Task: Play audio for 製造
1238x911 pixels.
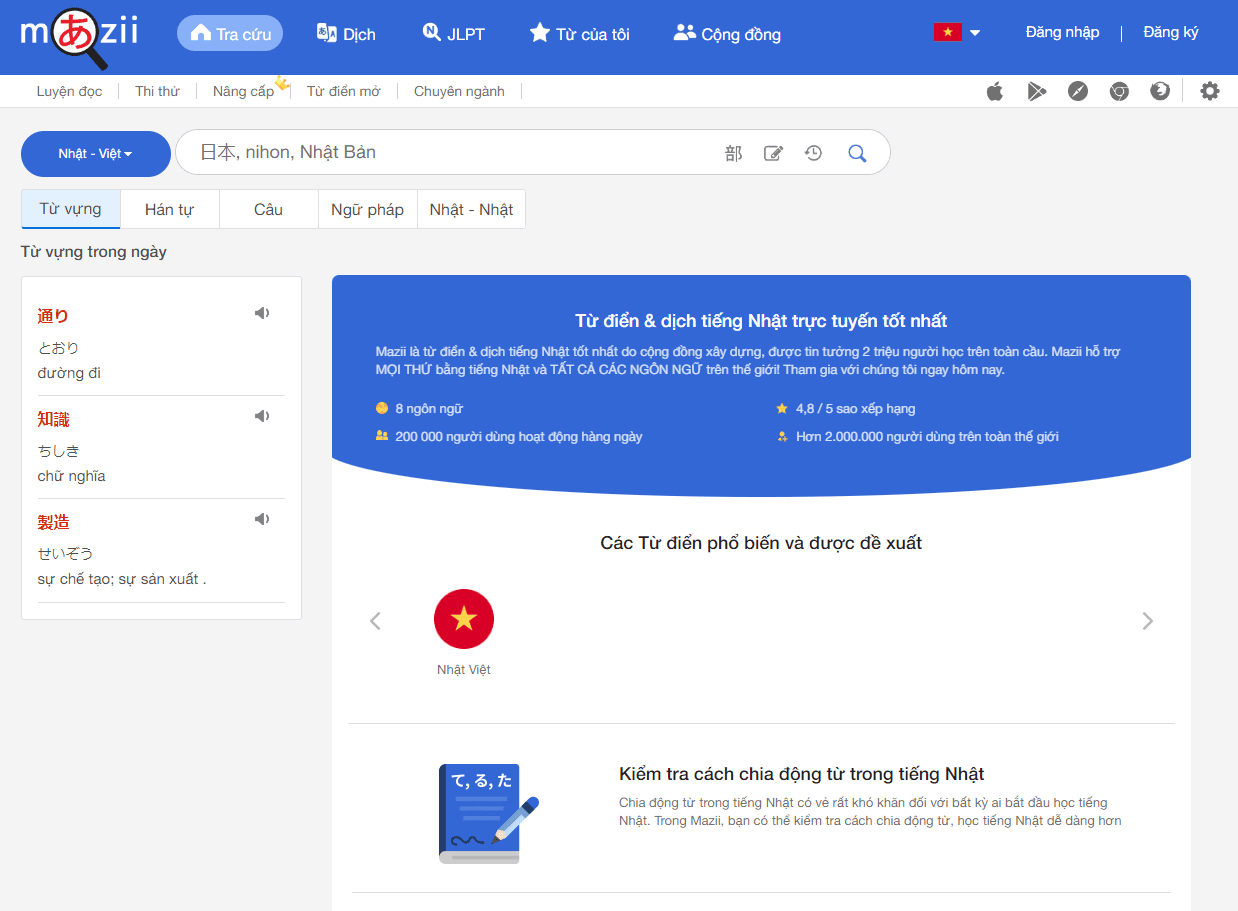Action: (x=262, y=519)
